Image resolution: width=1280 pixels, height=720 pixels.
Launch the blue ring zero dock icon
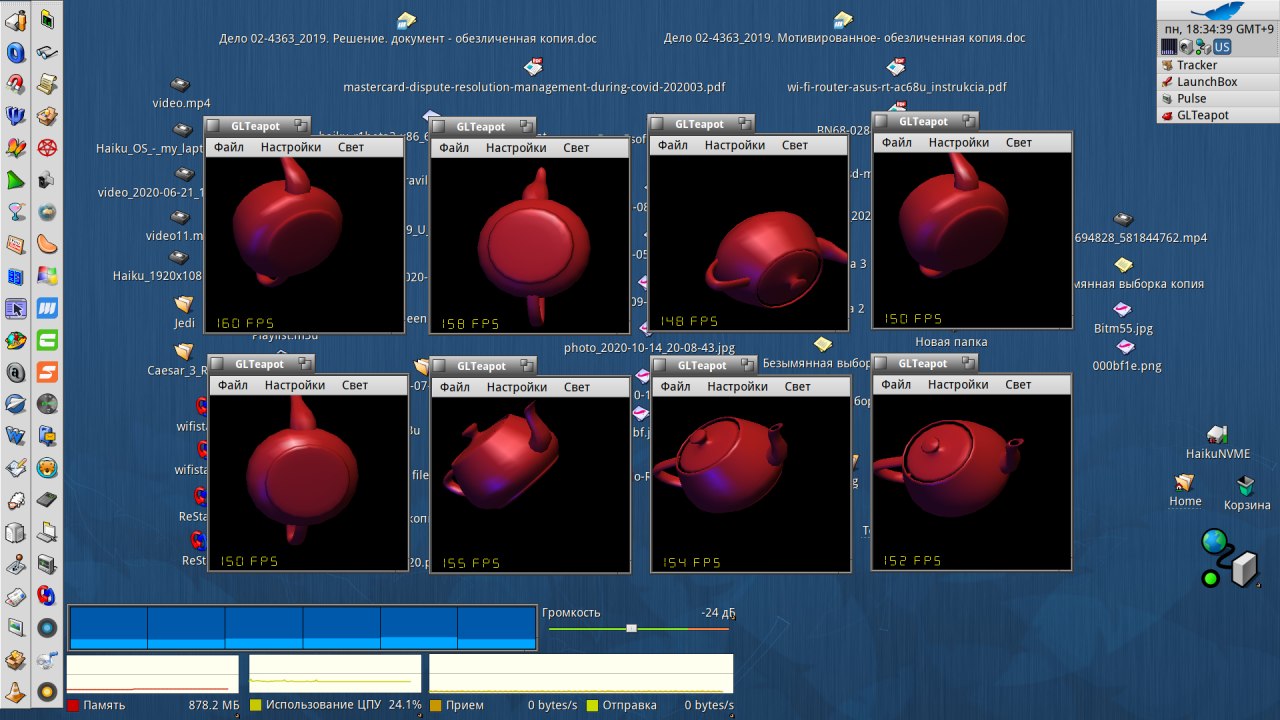pyautogui.click(x=15, y=54)
